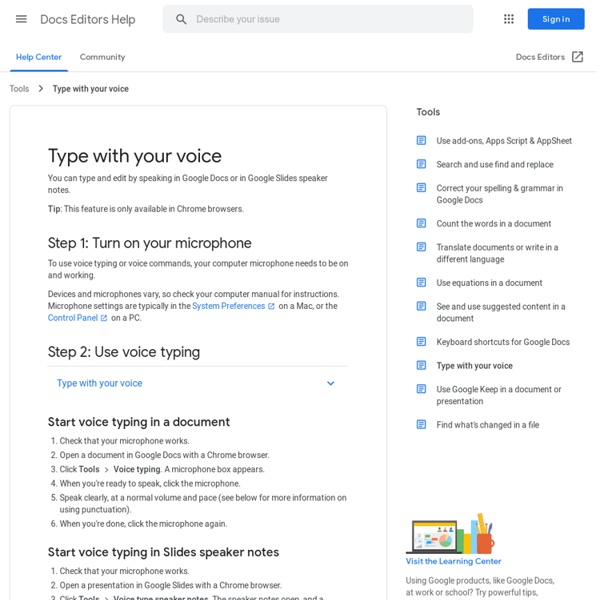Image resolution: width=600 pixels, height=600 pixels.
Task: Open Use Google Keep in a document article
Action: point(499,395)
